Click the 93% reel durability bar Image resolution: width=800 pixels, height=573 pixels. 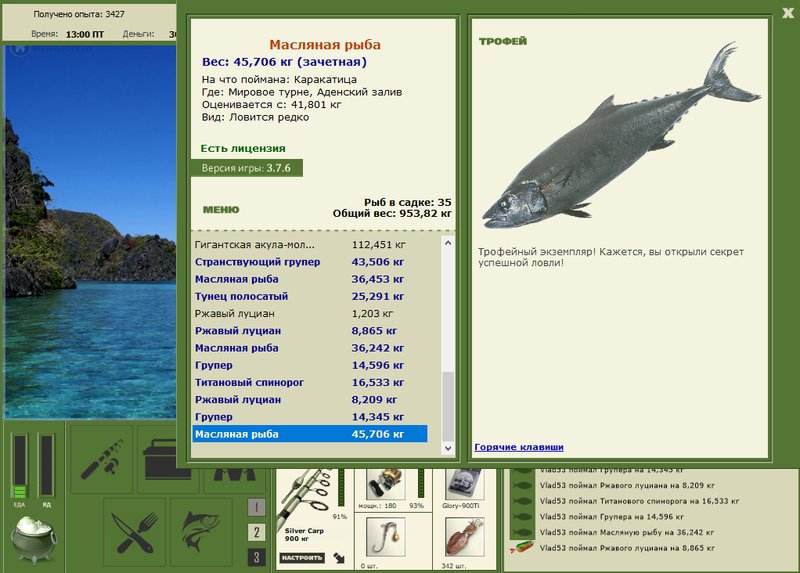point(421,483)
